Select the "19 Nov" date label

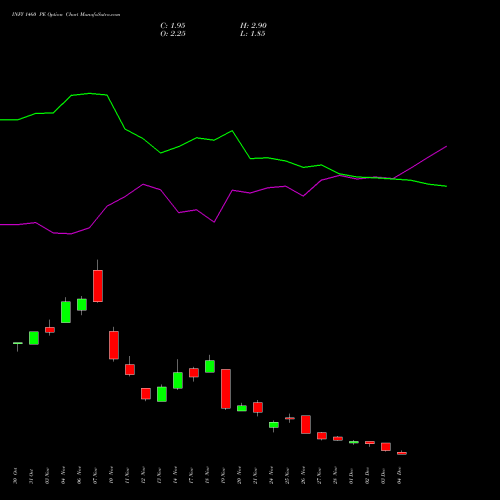[223, 476]
